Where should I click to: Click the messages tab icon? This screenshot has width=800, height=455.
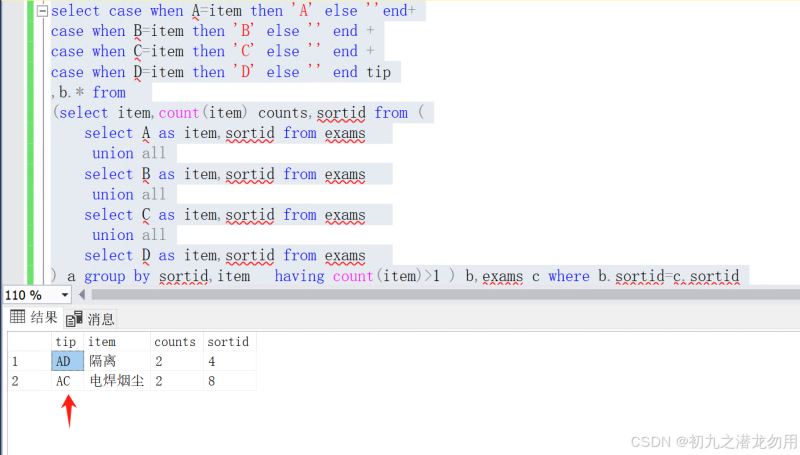pyautogui.click(x=74, y=319)
